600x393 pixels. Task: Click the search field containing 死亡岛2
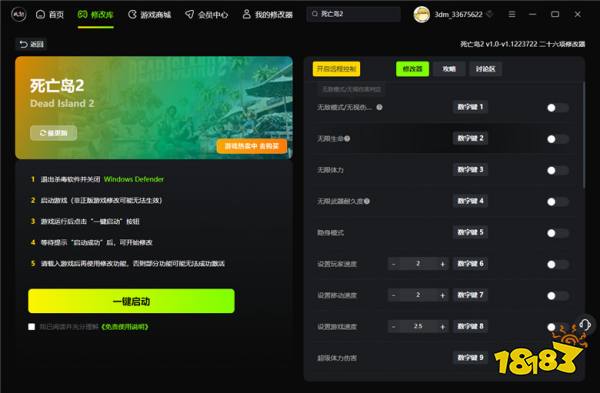tap(353, 14)
